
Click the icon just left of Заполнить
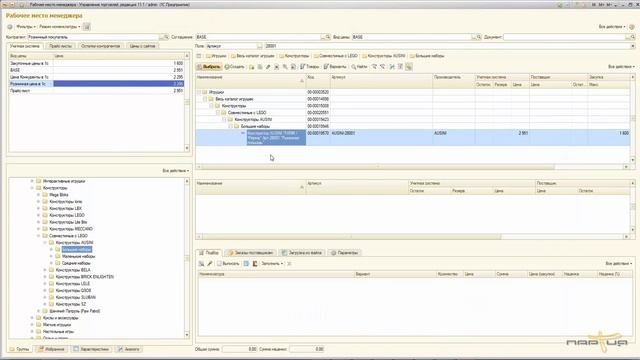(x=255, y=264)
